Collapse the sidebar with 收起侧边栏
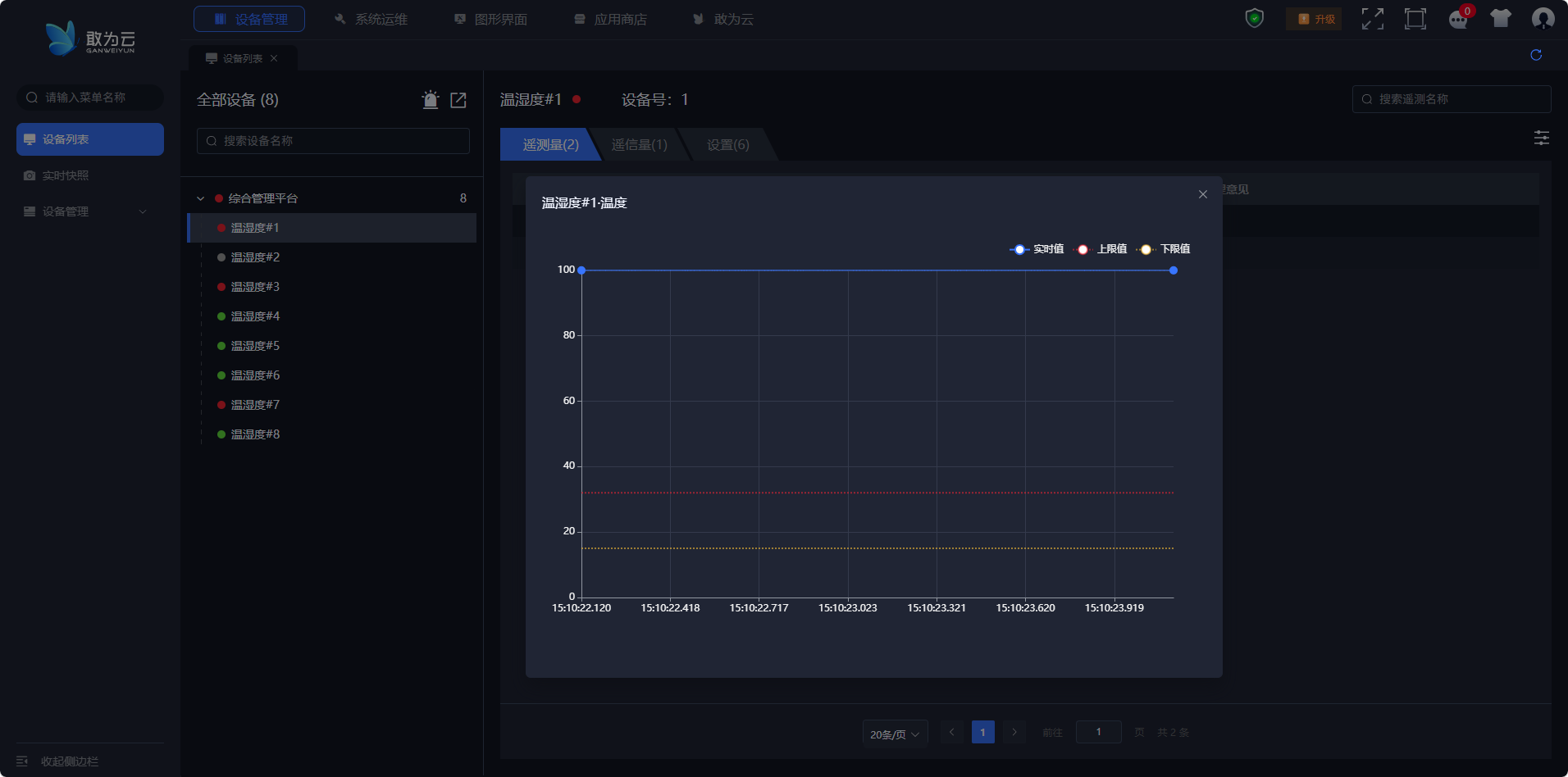 pyautogui.click(x=57, y=761)
